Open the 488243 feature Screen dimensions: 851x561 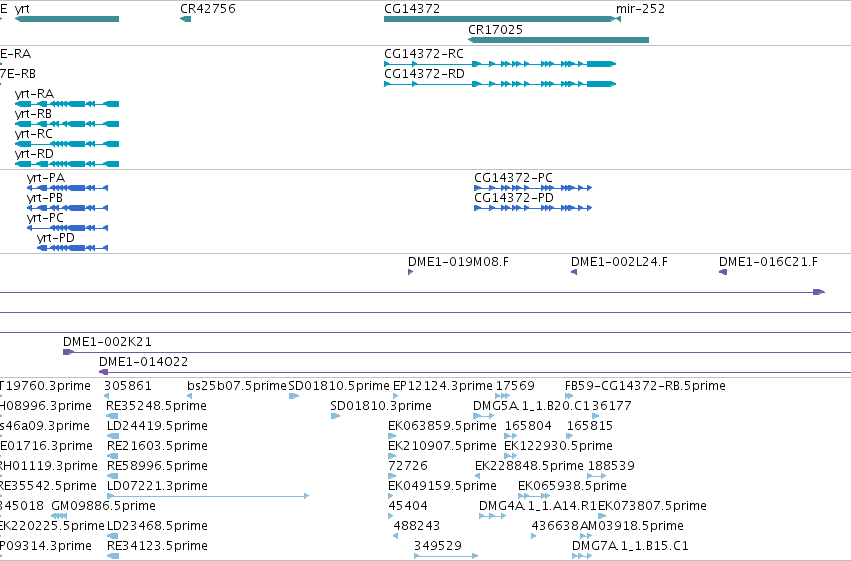(395, 537)
